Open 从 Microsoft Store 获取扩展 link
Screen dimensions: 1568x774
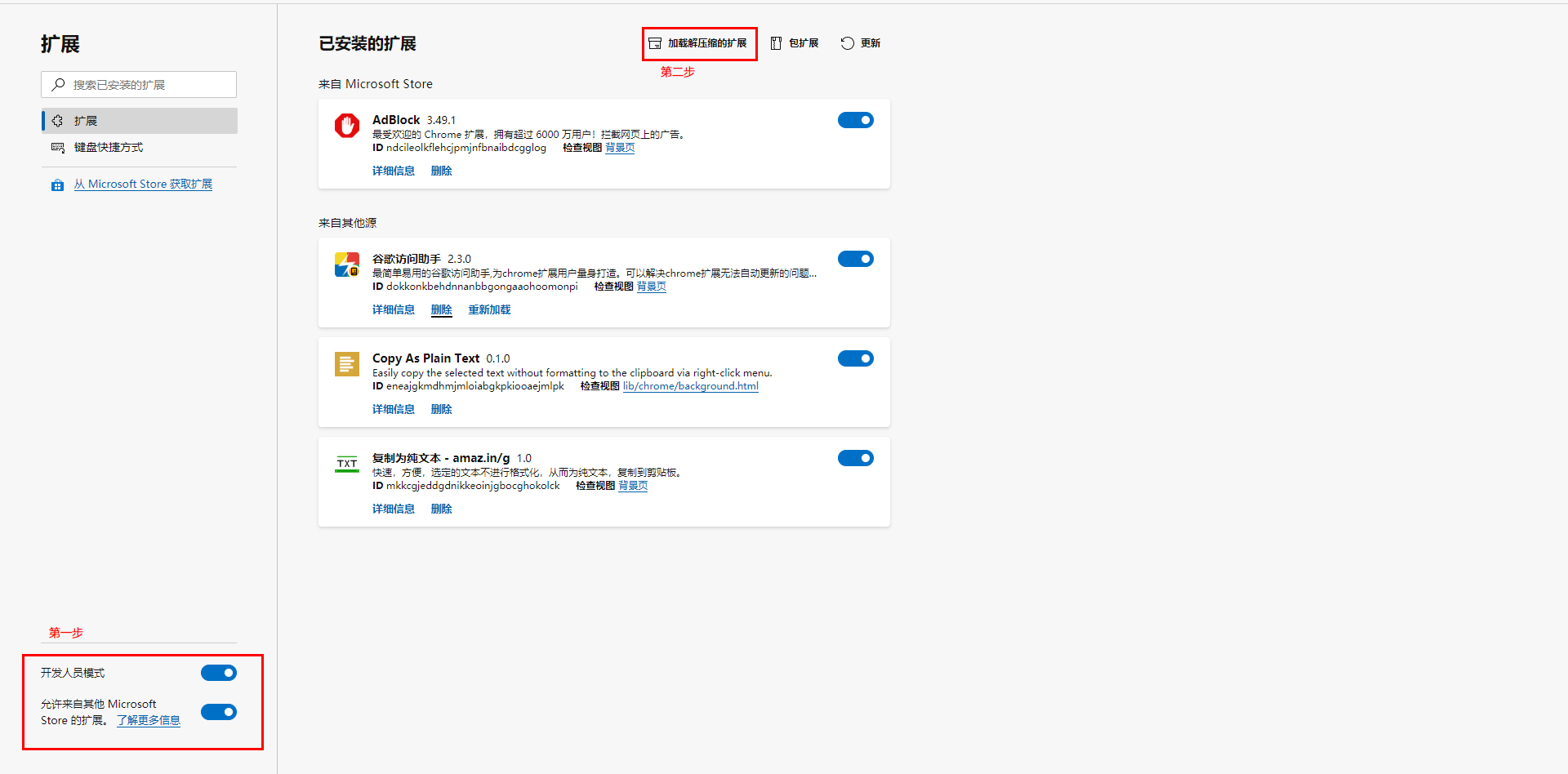click(143, 185)
